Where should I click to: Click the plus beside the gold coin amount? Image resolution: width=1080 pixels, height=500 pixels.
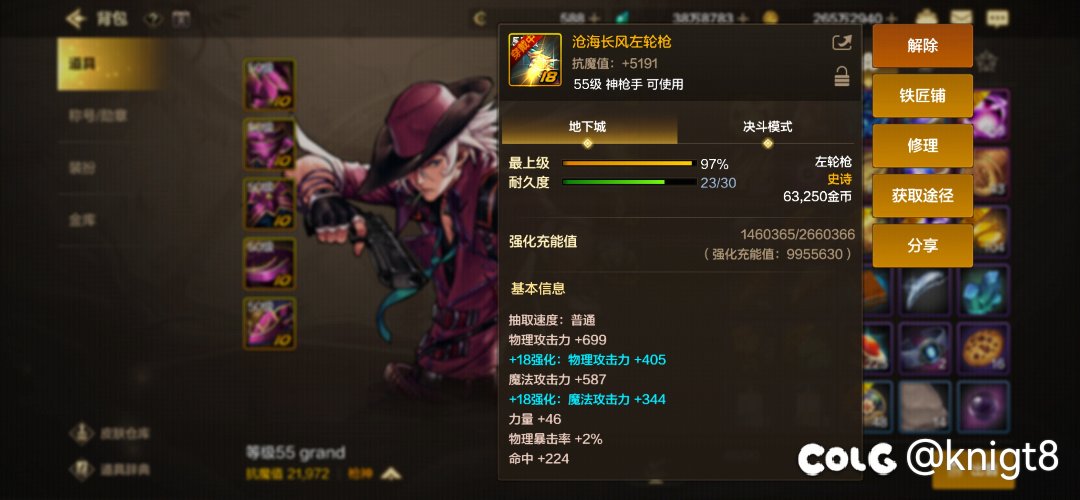point(892,18)
